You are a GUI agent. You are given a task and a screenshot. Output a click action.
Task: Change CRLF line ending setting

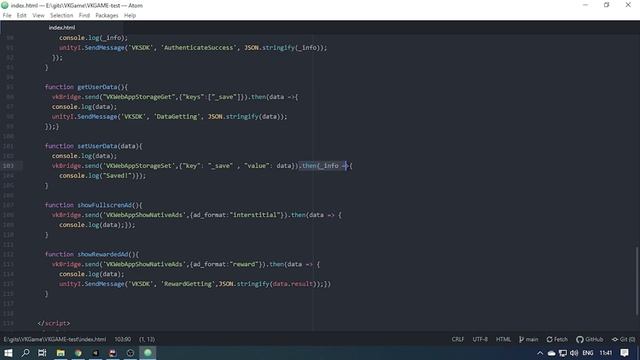(x=458, y=339)
